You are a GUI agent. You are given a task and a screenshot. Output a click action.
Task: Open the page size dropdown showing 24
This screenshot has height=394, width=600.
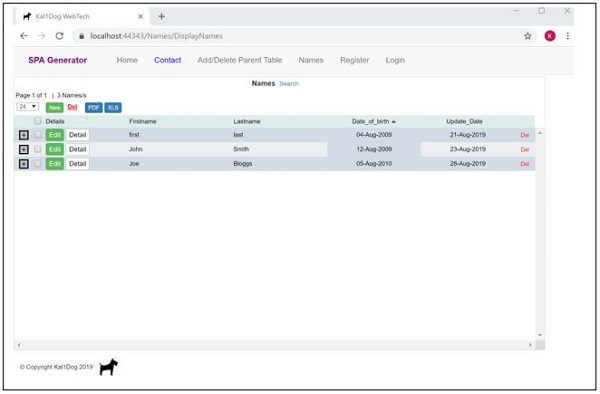click(x=28, y=107)
